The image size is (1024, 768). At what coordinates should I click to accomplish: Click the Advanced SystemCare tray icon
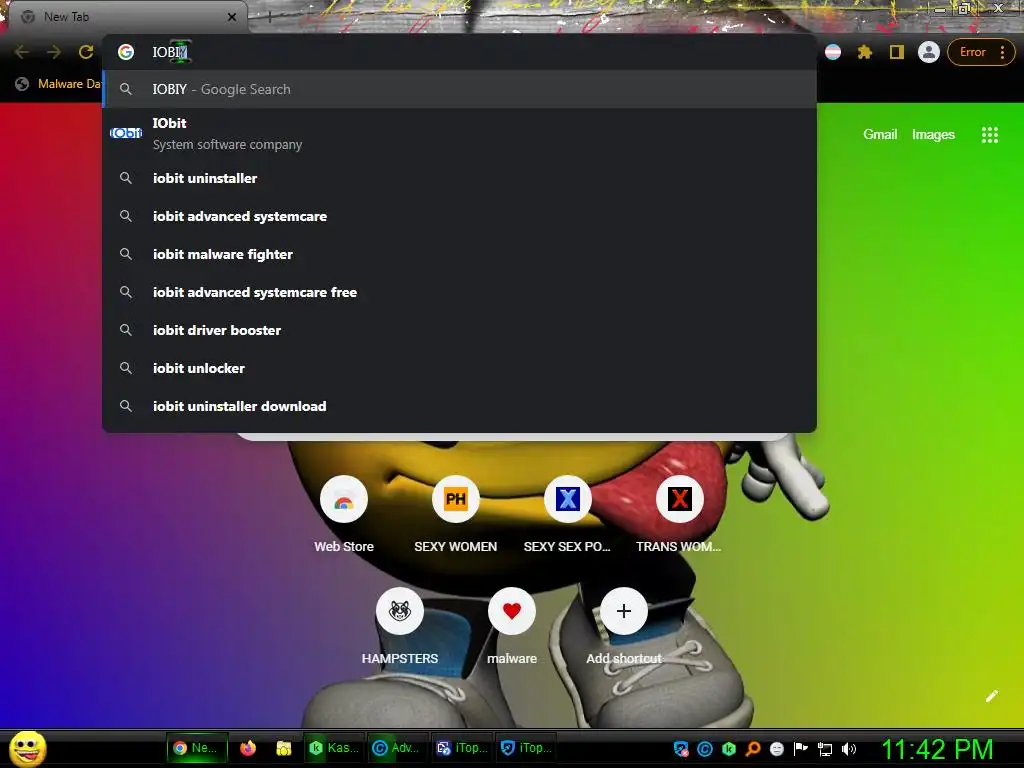pyautogui.click(x=705, y=749)
